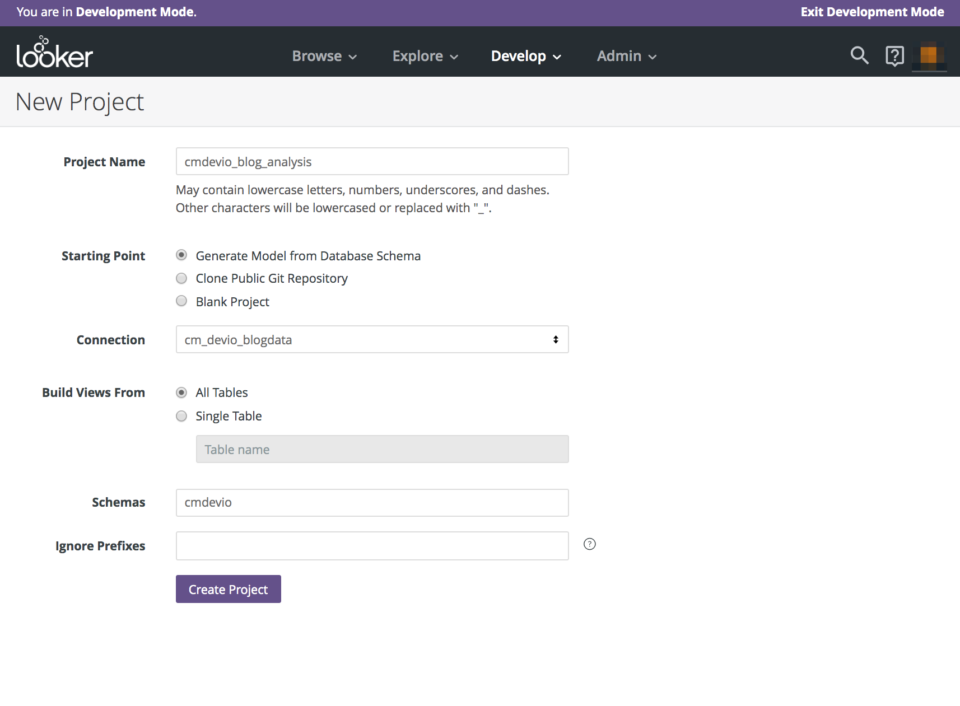Image resolution: width=960 pixels, height=706 pixels.
Task: Click the help question mark icon in navbar
Action: coord(894,56)
